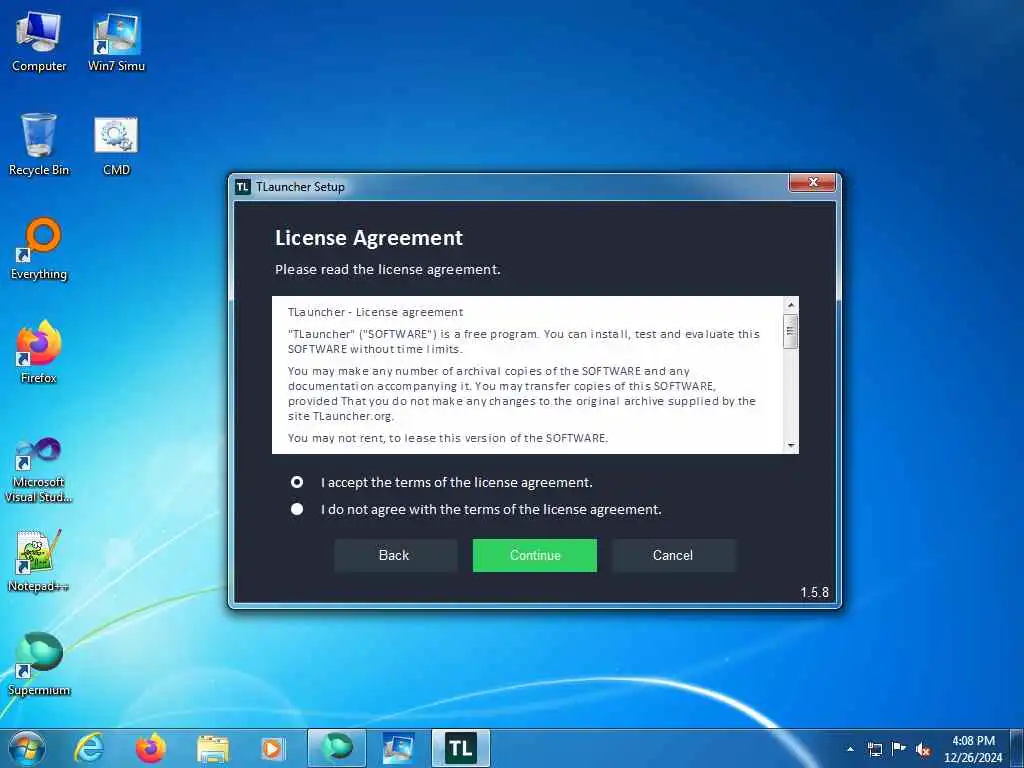
Task: Click 'You may not rent, to lease' line
Action: coord(448,438)
